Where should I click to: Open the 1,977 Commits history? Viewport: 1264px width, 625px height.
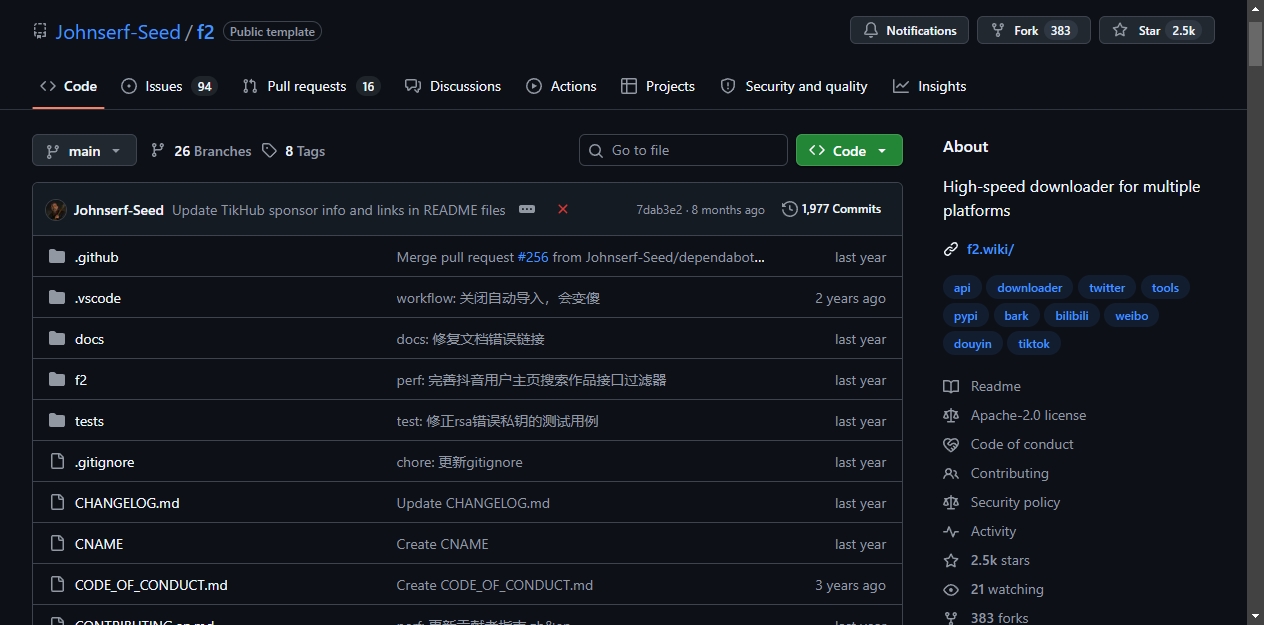click(x=832, y=209)
